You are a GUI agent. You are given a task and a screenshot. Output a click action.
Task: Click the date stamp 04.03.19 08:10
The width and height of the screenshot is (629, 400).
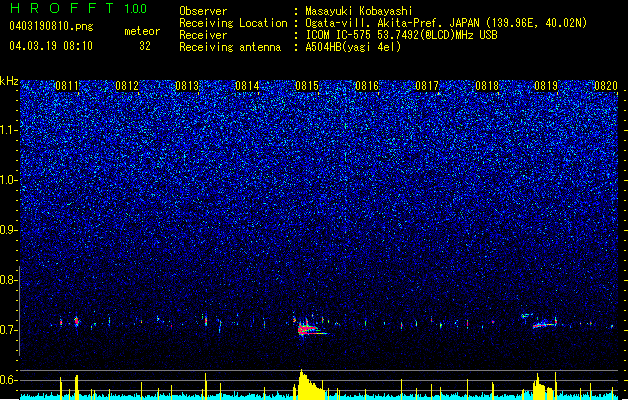click(x=51, y=46)
